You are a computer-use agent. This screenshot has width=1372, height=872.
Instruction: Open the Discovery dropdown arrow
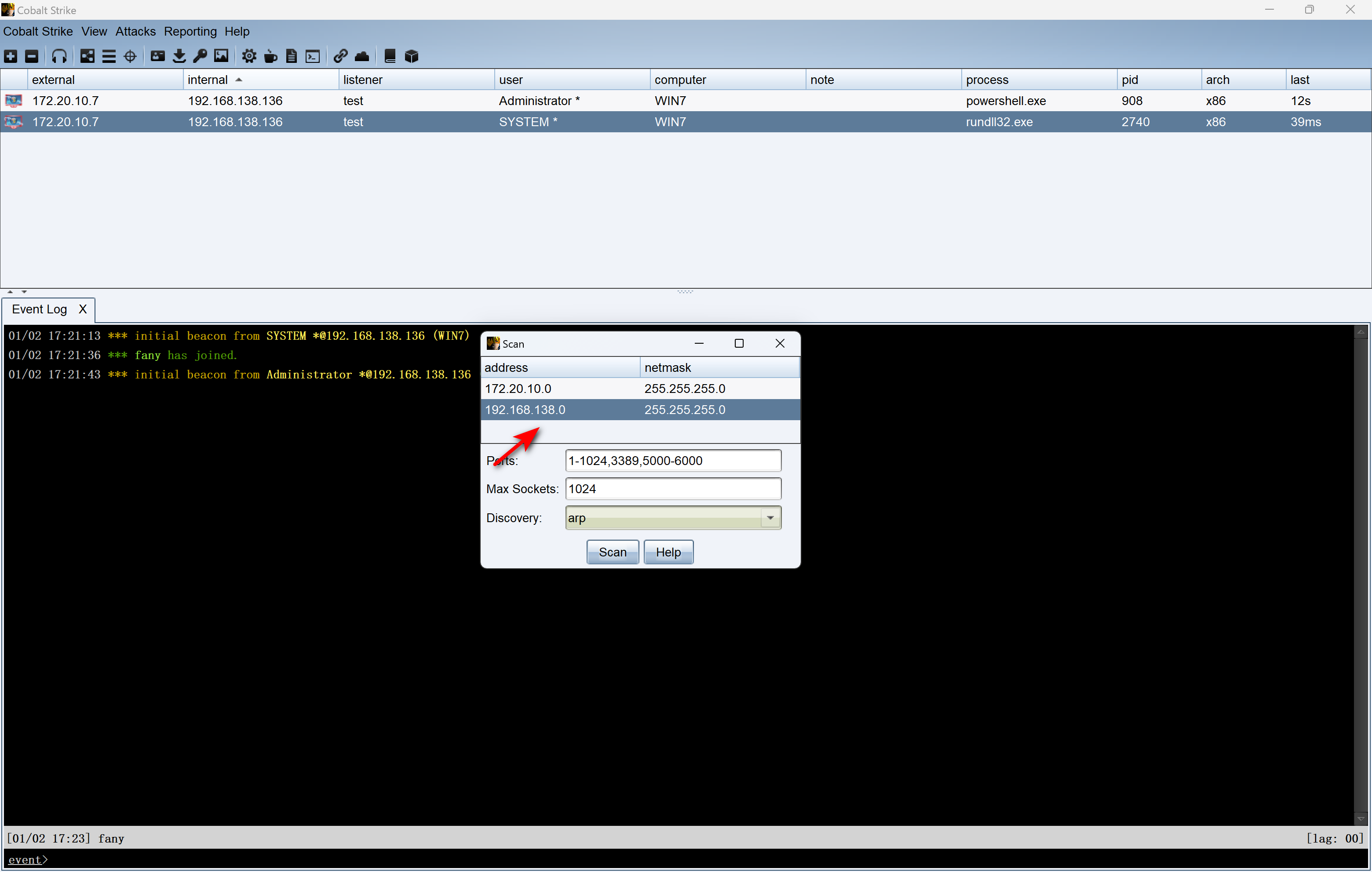pyautogui.click(x=770, y=518)
